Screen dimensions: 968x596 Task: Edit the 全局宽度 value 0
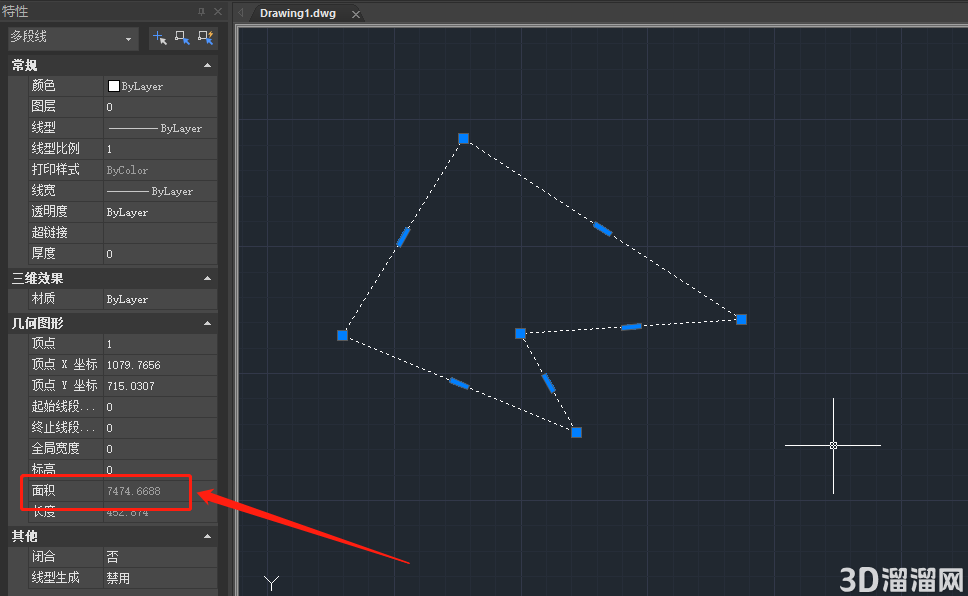pos(160,449)
